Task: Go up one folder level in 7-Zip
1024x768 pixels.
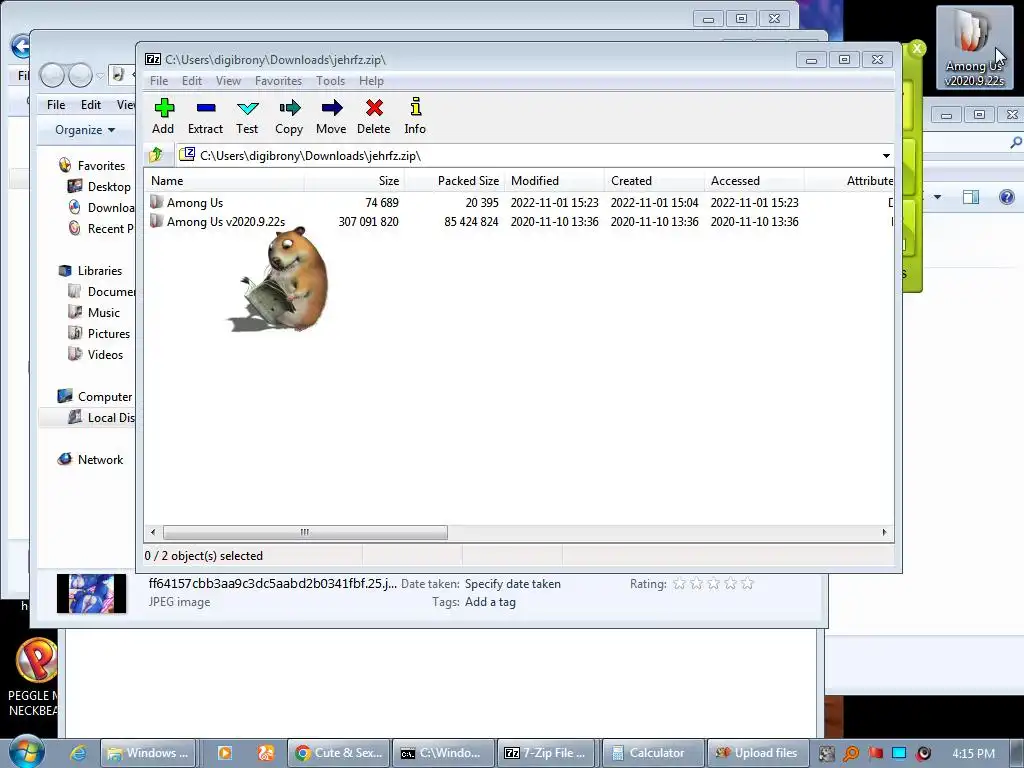Action: pos(156,155)
